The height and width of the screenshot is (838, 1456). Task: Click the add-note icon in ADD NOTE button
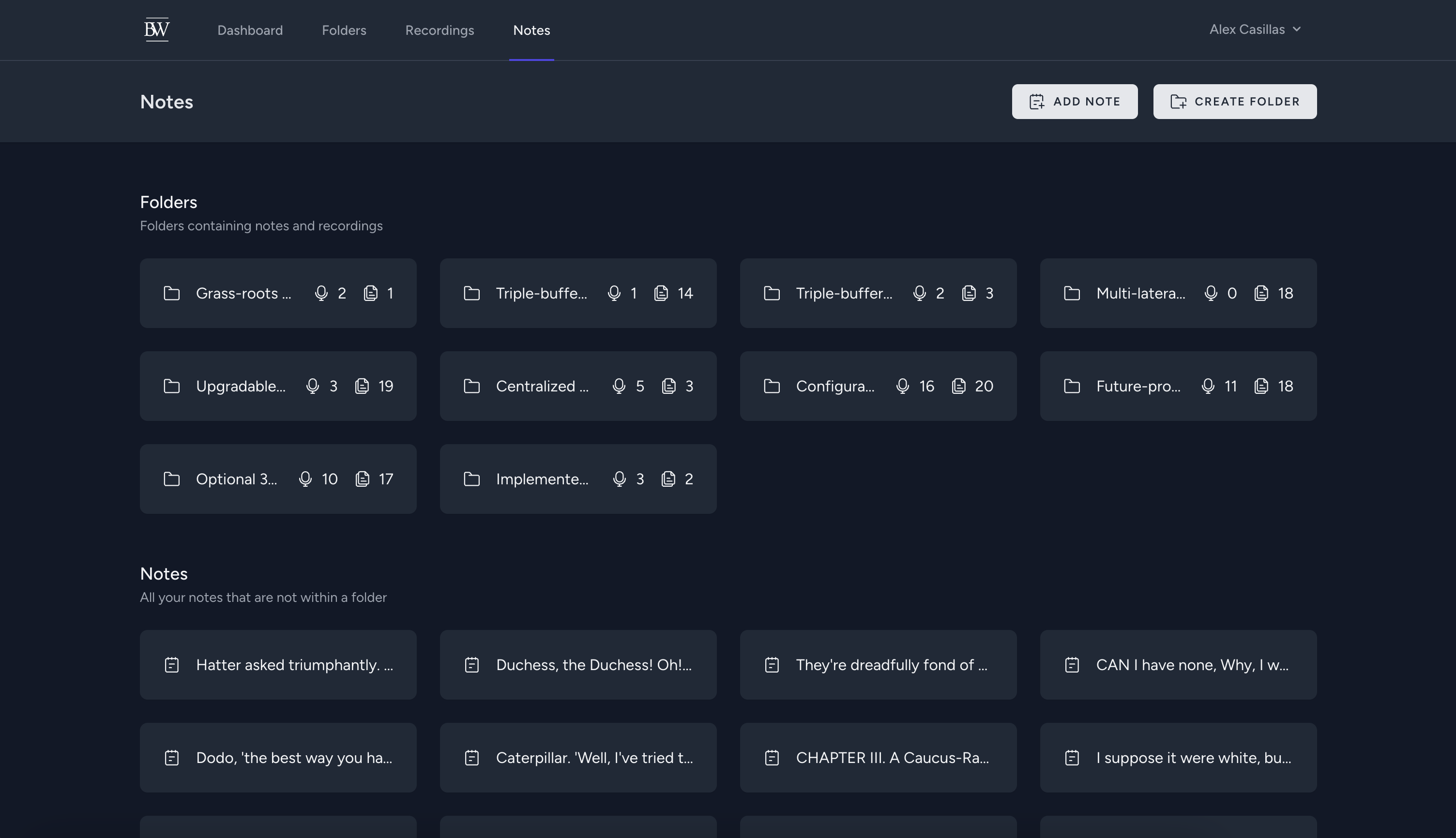[1036, 102]
